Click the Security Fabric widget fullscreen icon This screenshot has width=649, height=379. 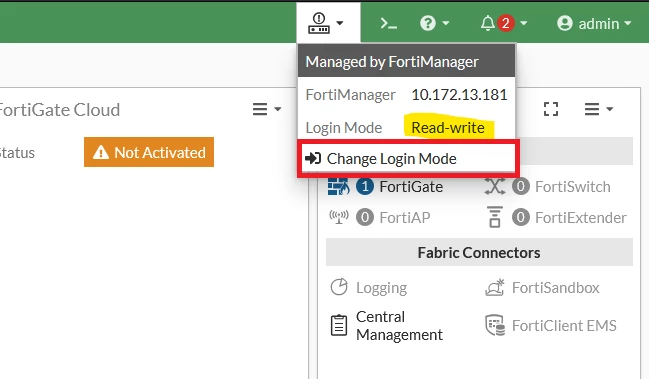click(551, 109)
